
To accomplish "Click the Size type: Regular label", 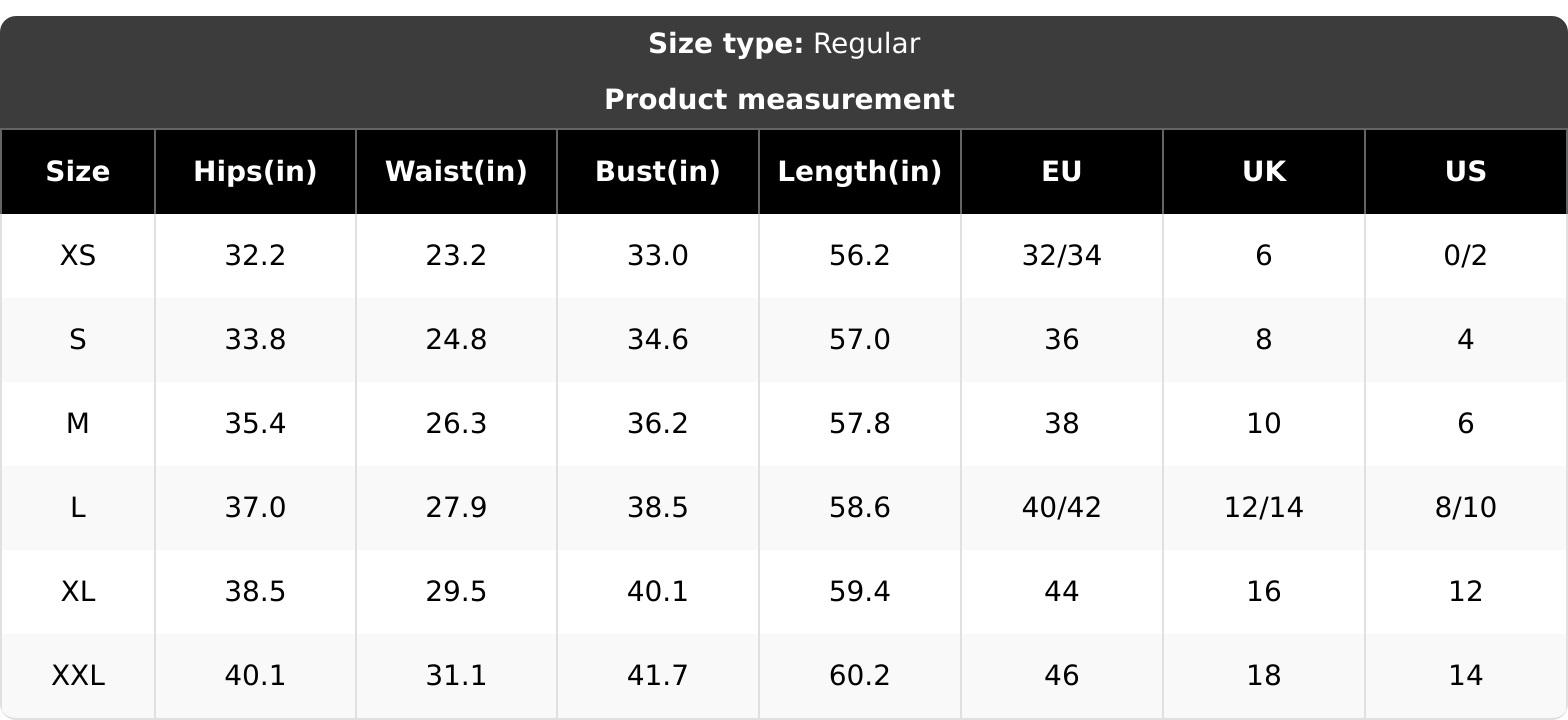I will 784,44.
